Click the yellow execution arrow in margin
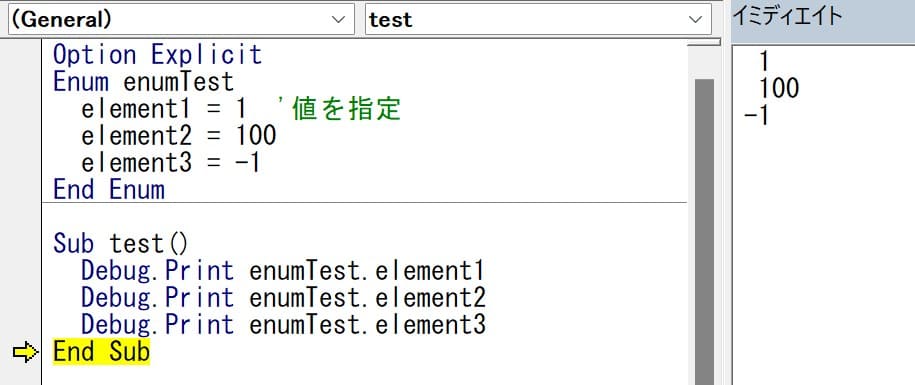 (x=25, y=352)
